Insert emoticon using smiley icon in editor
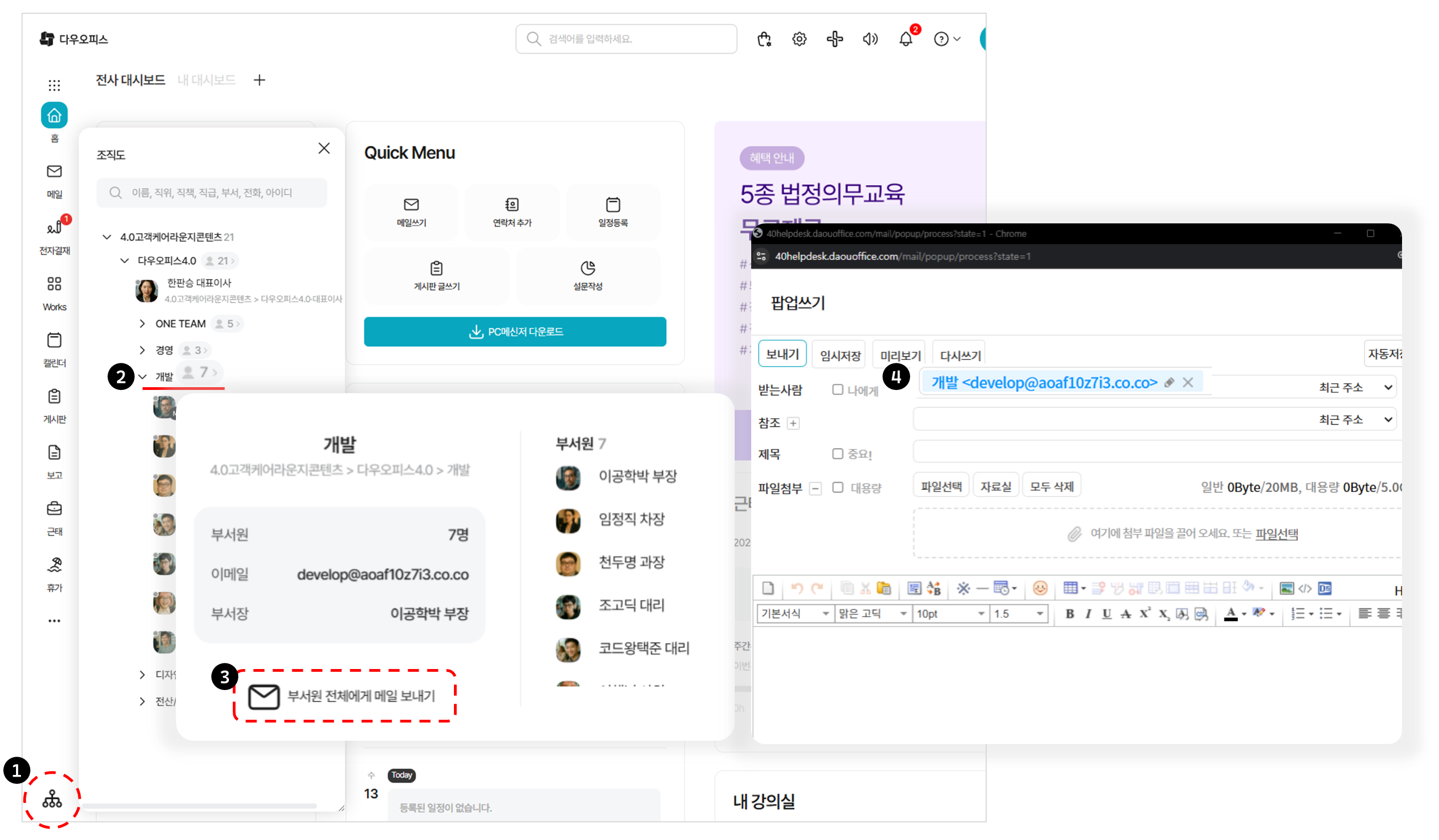Screen dimensions: 1439x840 coord(1040,588)
